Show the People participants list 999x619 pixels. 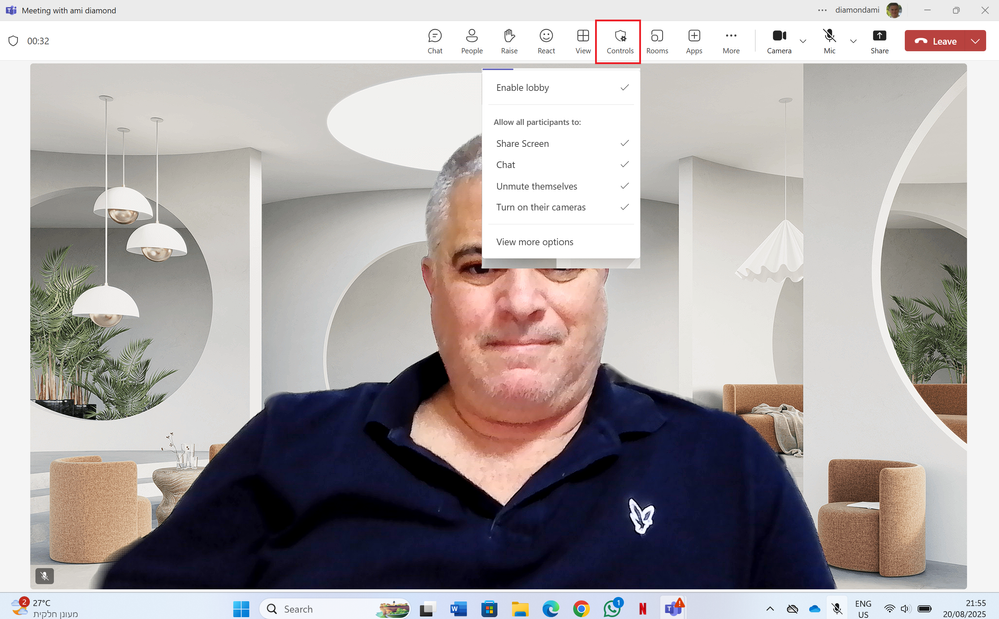(x=471, y=41)
